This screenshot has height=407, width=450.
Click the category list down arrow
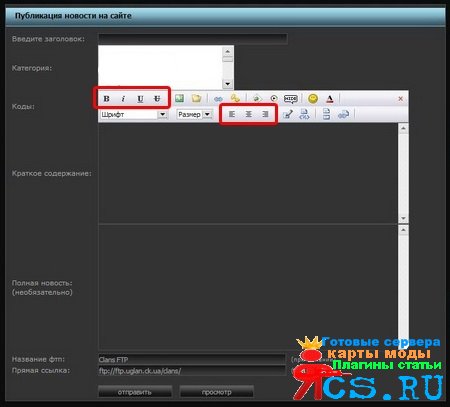pyautogui.click(x=228, y=84)
